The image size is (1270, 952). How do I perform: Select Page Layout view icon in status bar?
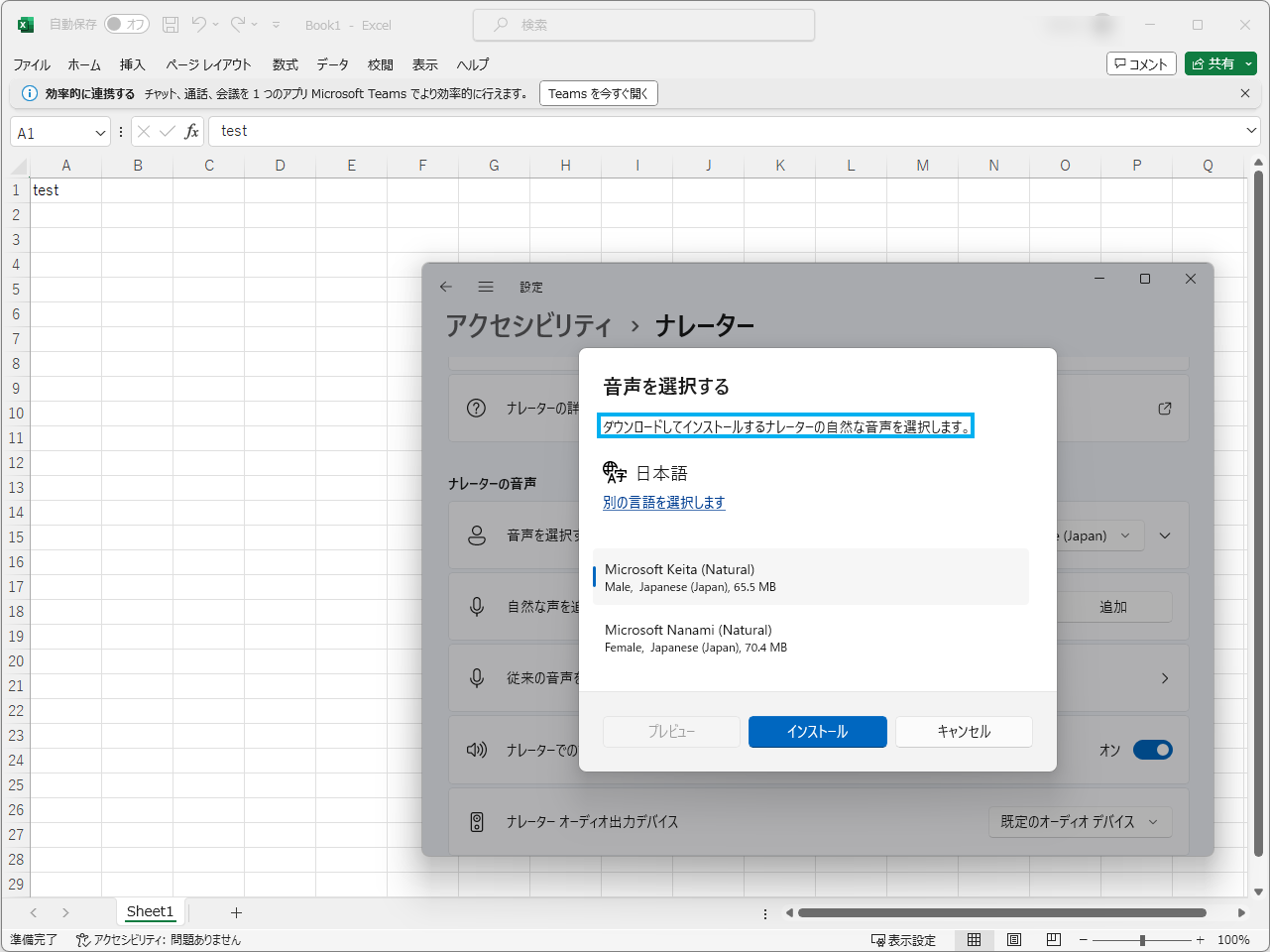(1013, 939)
